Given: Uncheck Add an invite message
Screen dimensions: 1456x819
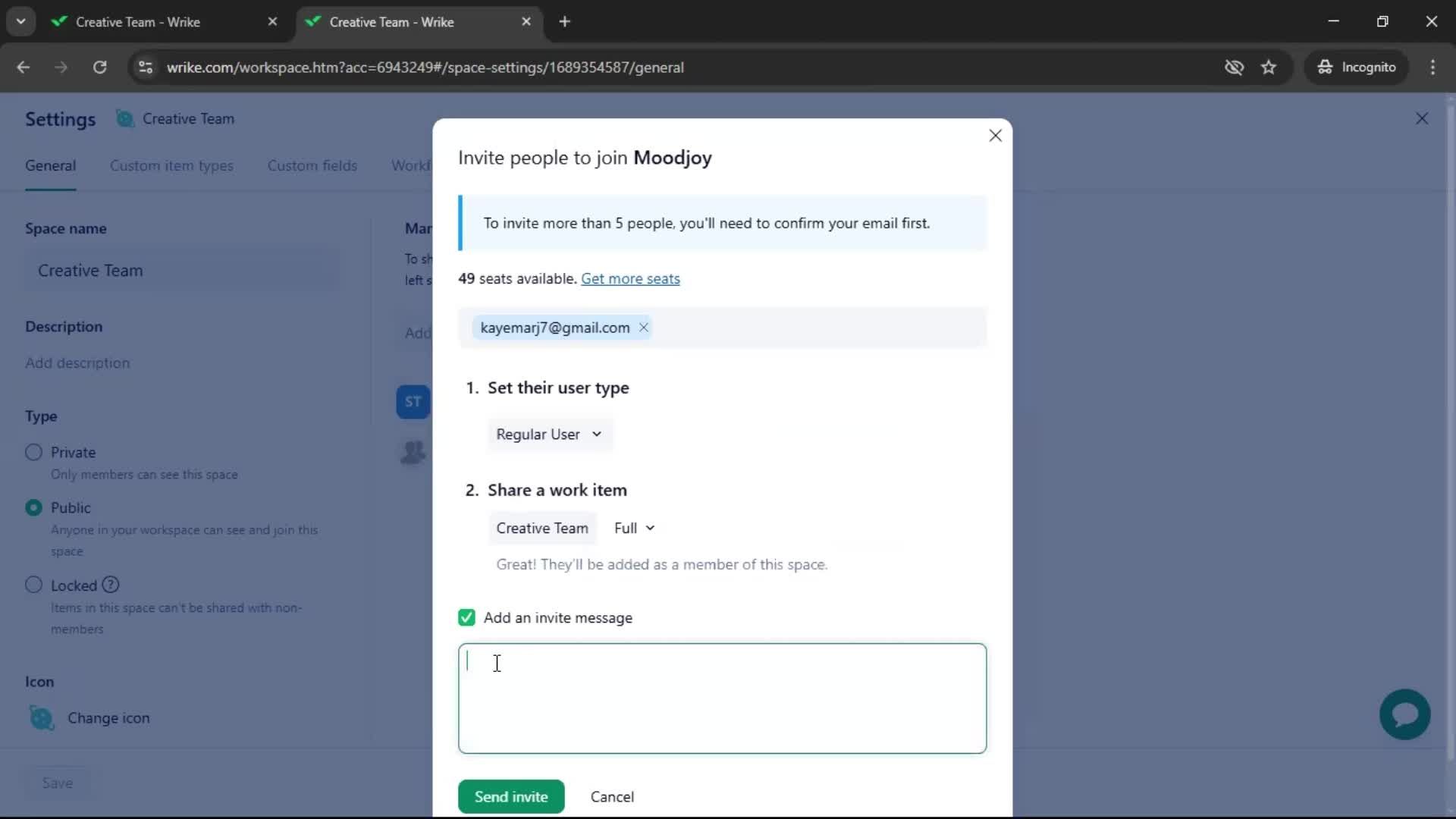Looking at the screenshot, I should coord(466,617).
